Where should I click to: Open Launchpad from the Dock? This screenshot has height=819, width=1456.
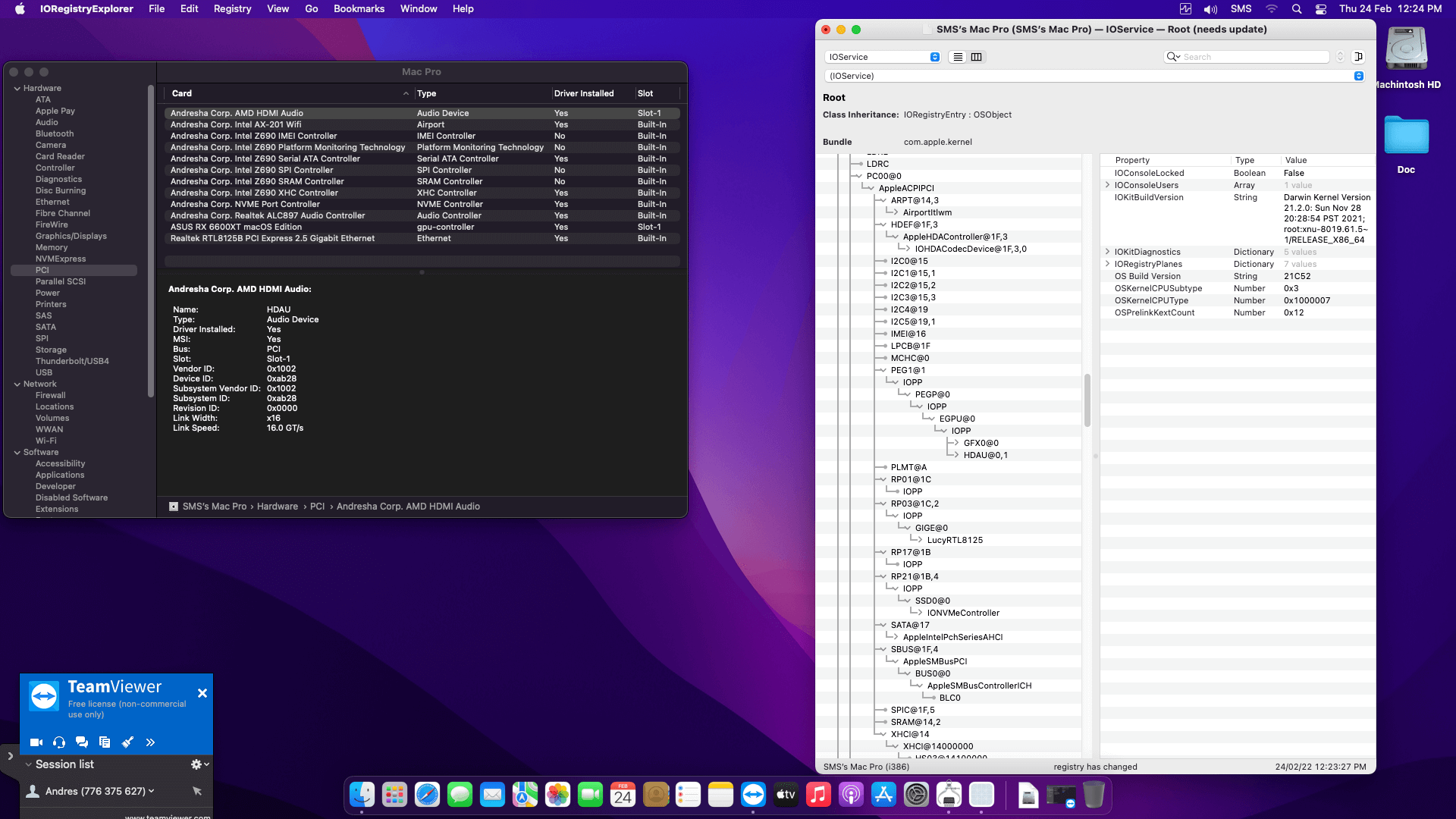pos(394,795)
